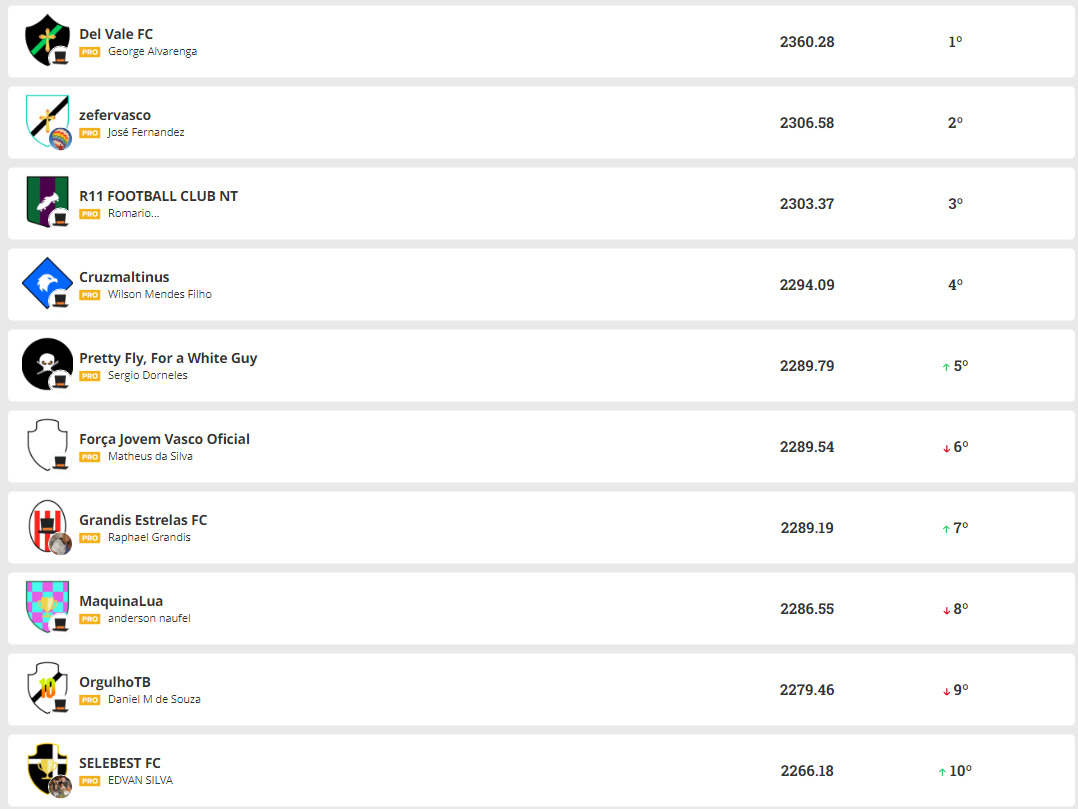Click the MaquinaLua checkered crest
Image resolution: width=1078 pixels, height=809 pixels.
[46, 607]
